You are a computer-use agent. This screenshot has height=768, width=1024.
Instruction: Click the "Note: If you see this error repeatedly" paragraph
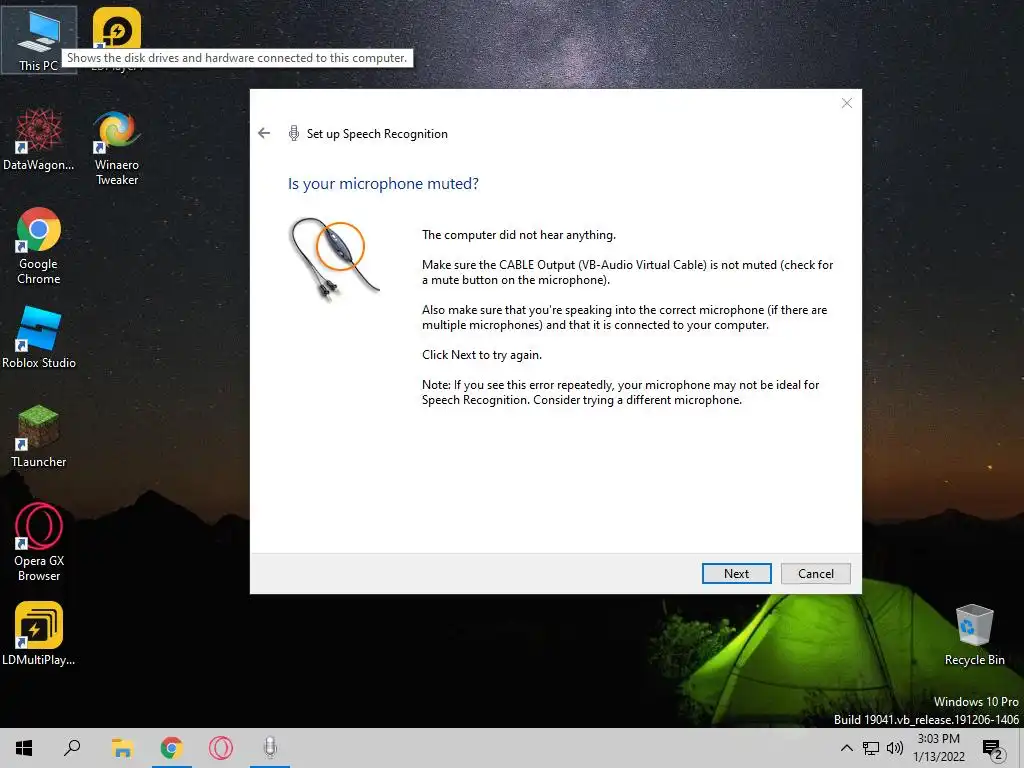pos(620,392)
